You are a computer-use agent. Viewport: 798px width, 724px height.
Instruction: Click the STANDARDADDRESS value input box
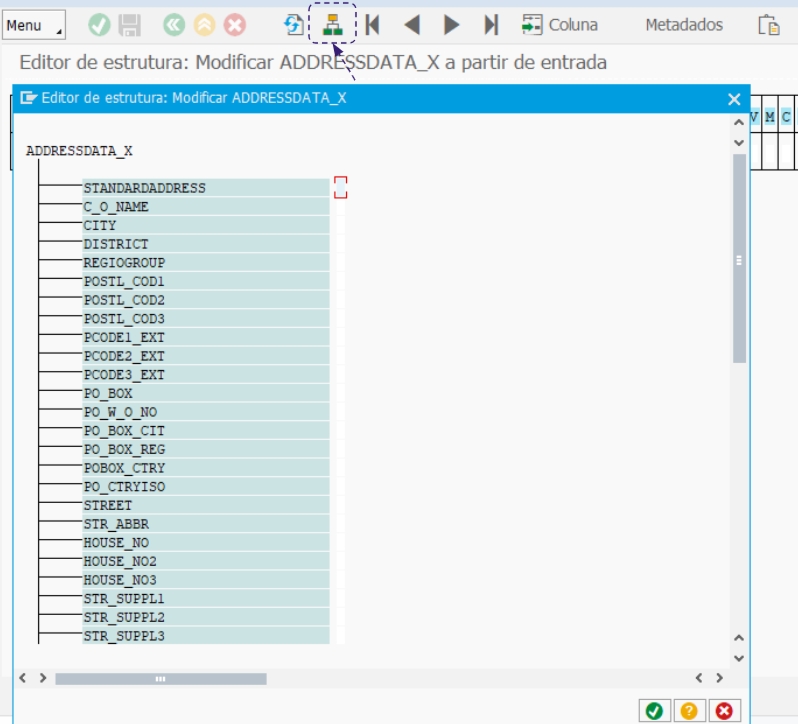[x=340, y=187]
